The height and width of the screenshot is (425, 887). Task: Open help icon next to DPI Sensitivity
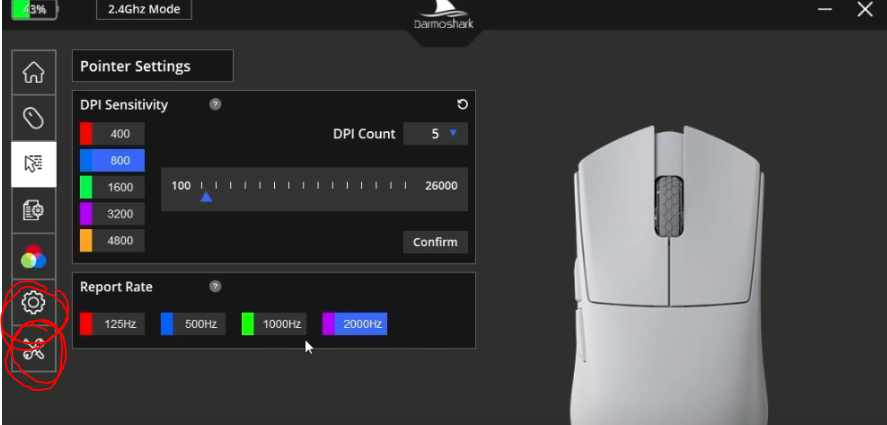click(215, 105)
